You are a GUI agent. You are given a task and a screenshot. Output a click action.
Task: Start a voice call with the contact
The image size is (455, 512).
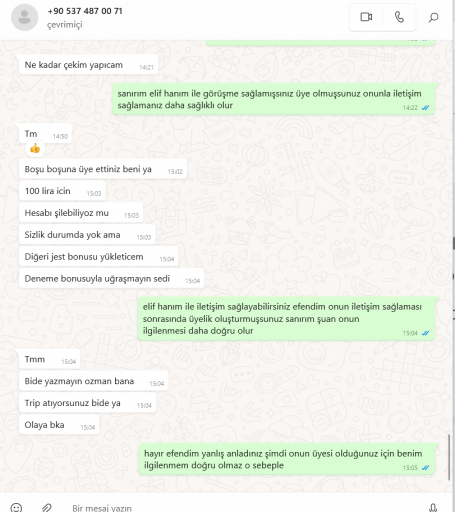click(399, 17)
